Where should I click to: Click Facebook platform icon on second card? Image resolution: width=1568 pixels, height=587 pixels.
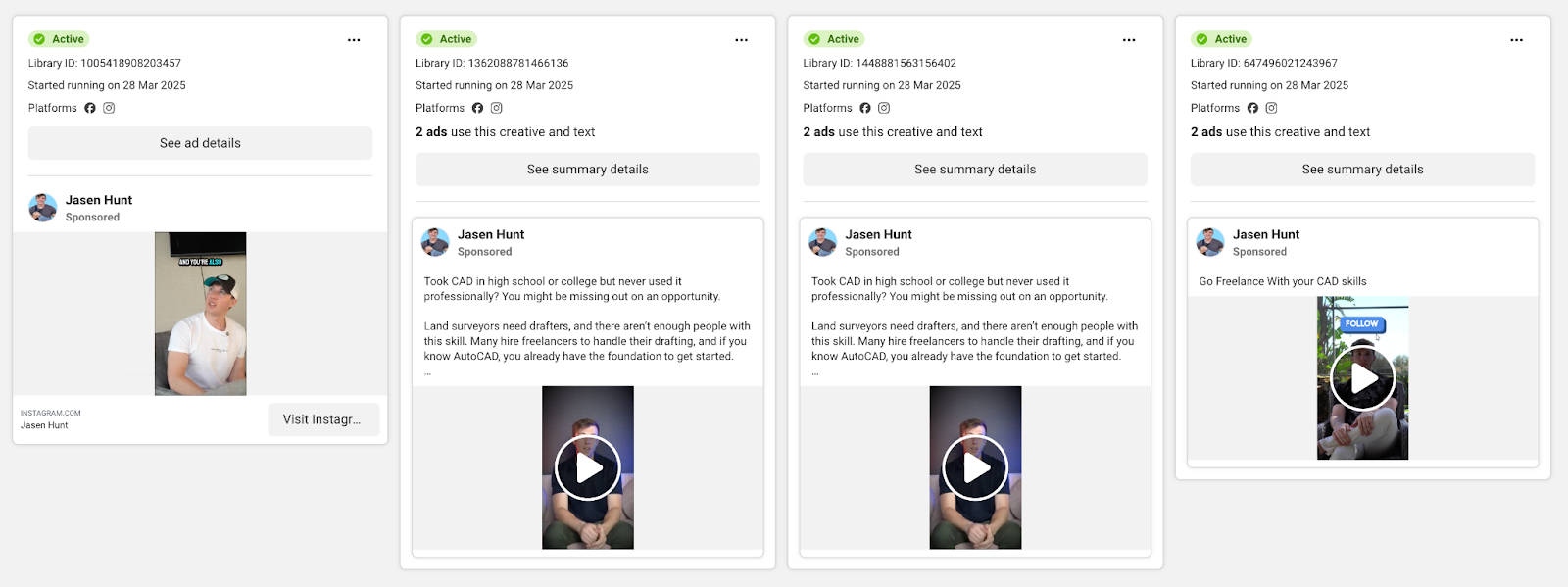tap(477, 108)
